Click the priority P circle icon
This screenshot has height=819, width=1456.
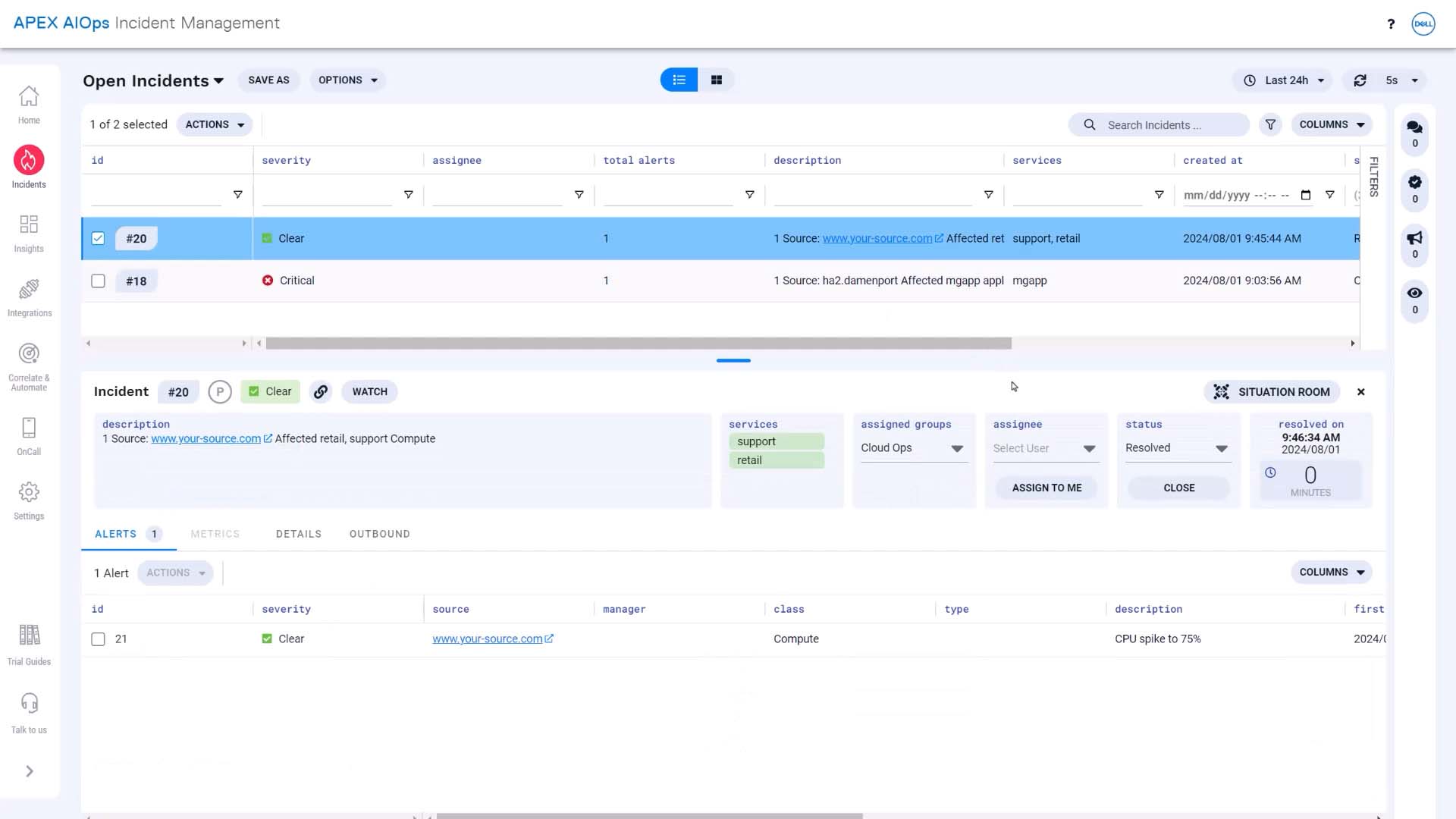[220, 392]
